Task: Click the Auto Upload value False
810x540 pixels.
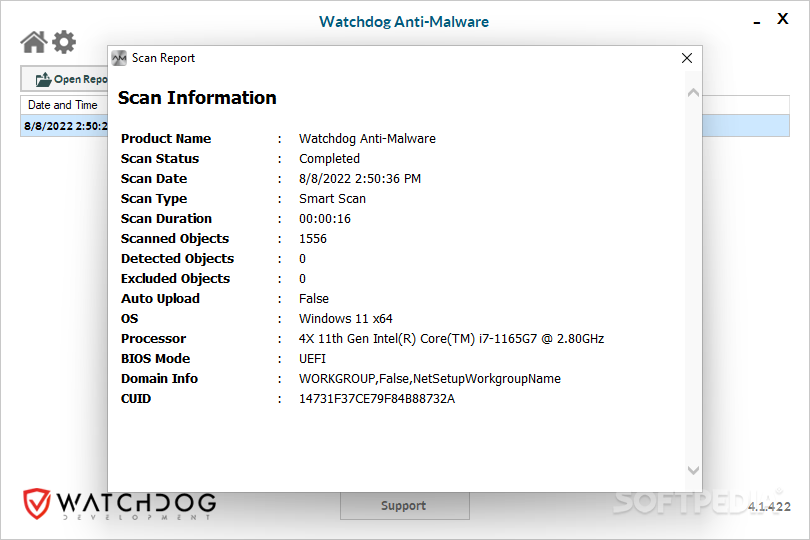Action: 314,299
